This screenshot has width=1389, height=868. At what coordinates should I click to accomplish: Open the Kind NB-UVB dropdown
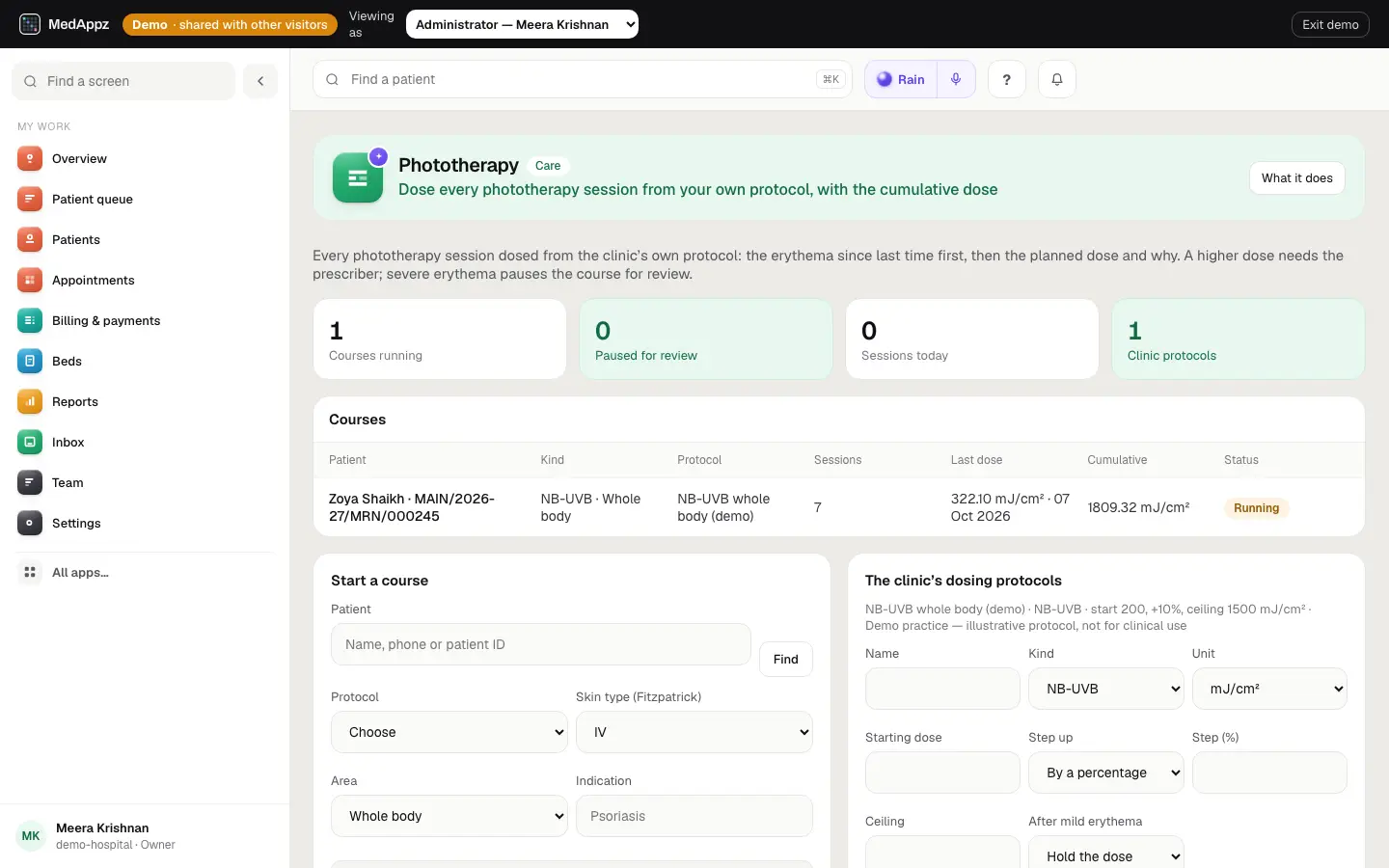tap(1106, 689)
